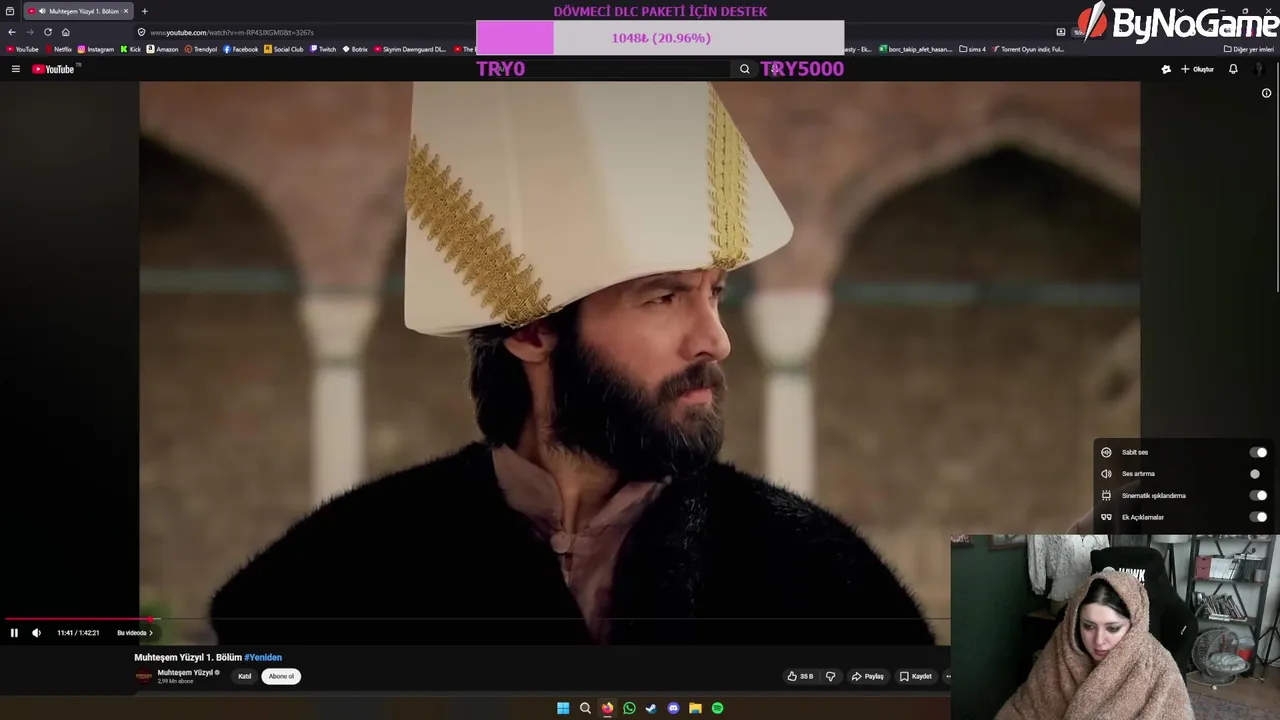
Task: Open the Amazon bookmark
Action: click(x=163, y=49)
